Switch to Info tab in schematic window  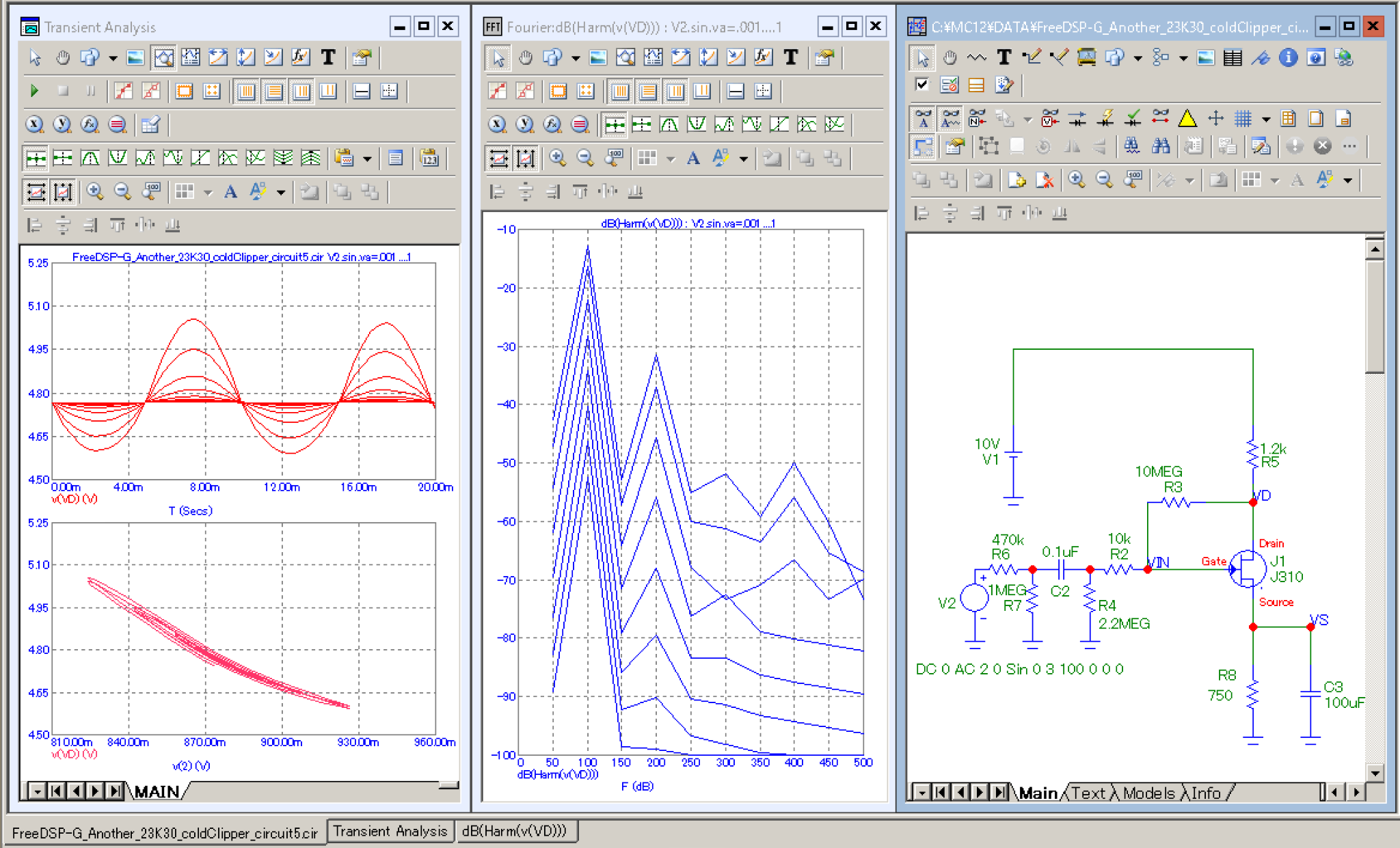coord(1206,793)
